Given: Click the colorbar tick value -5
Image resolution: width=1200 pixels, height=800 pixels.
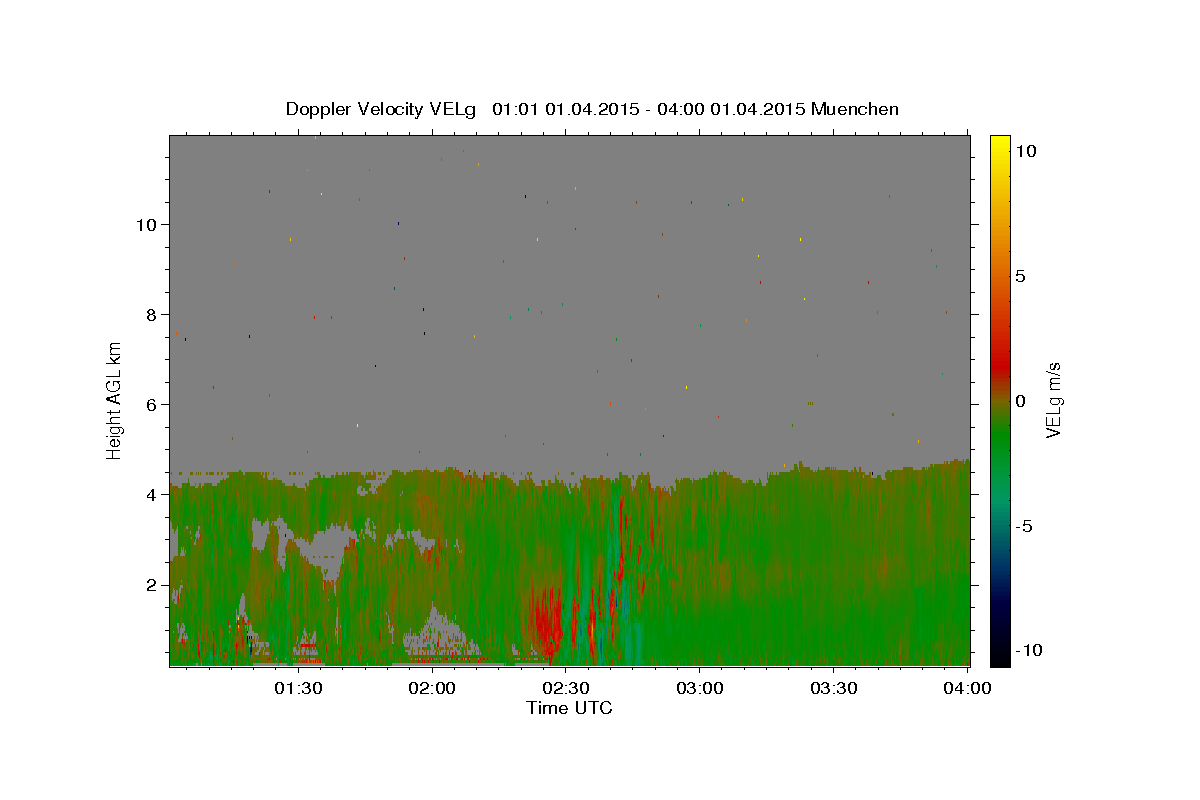Looking at the screenshot, I should 1024,526.
